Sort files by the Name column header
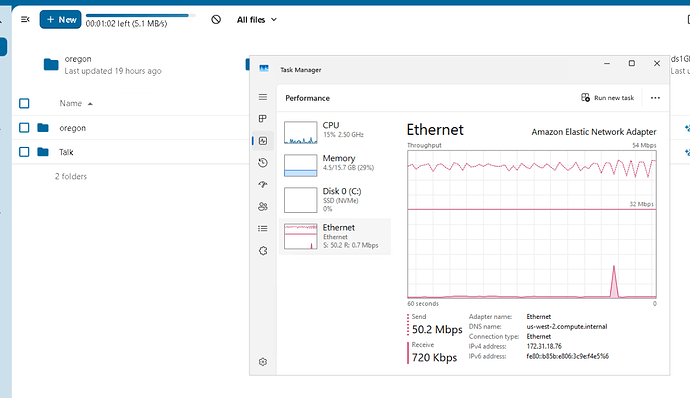Image resolution: width=690 pixels, height=398 pixels. click(71, 103)
